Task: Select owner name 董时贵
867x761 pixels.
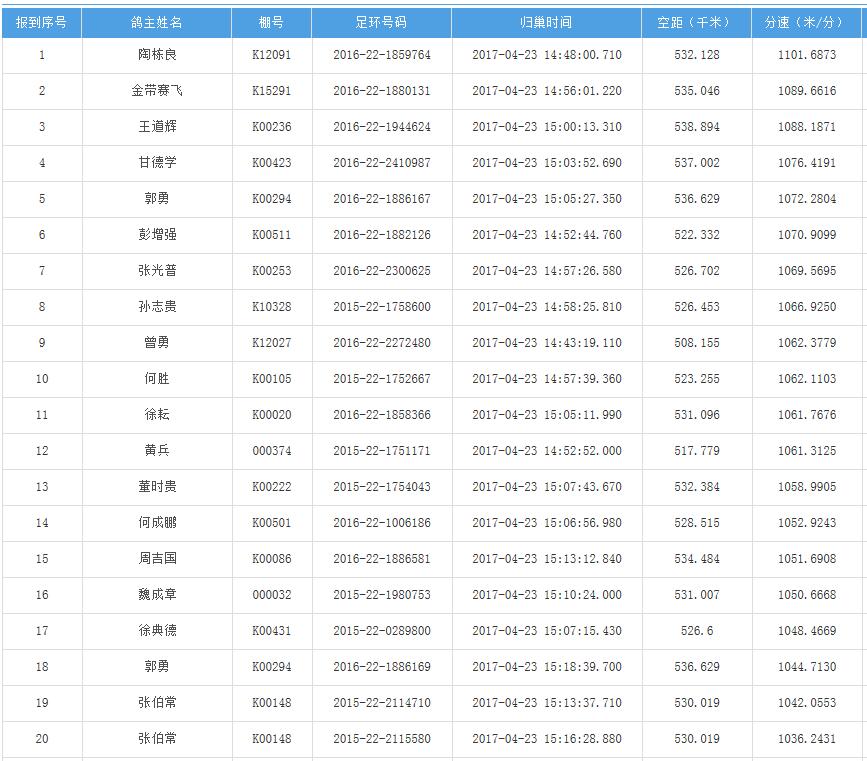Action: [x=157, y=487]
